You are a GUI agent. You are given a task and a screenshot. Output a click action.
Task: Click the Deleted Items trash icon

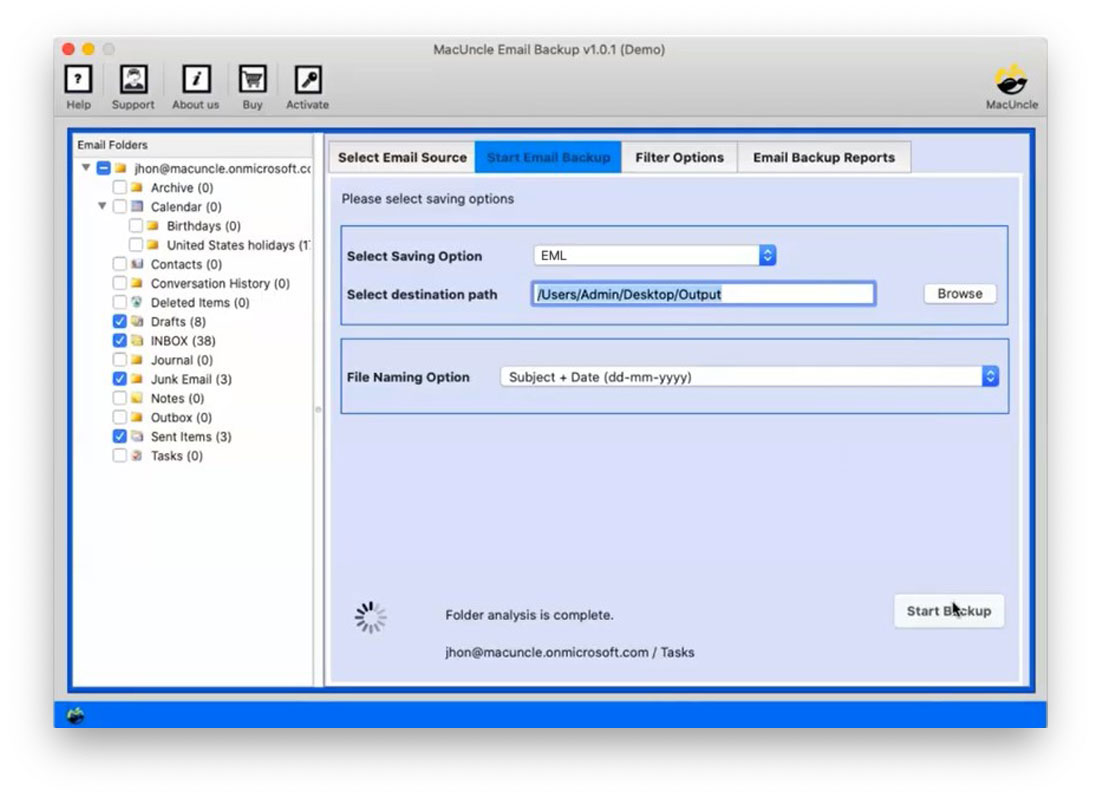point(137,302)
